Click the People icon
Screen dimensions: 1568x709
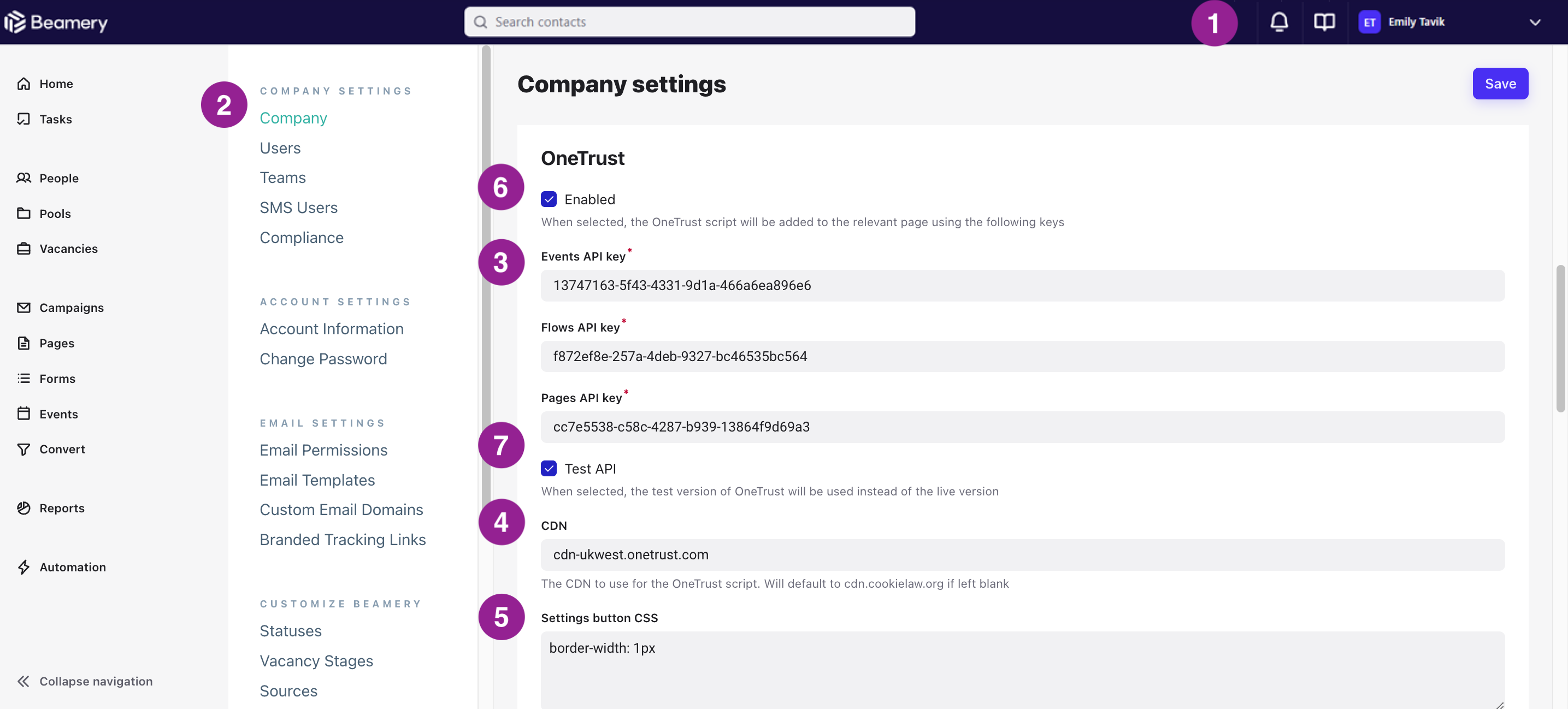click(x=23, y=178)
